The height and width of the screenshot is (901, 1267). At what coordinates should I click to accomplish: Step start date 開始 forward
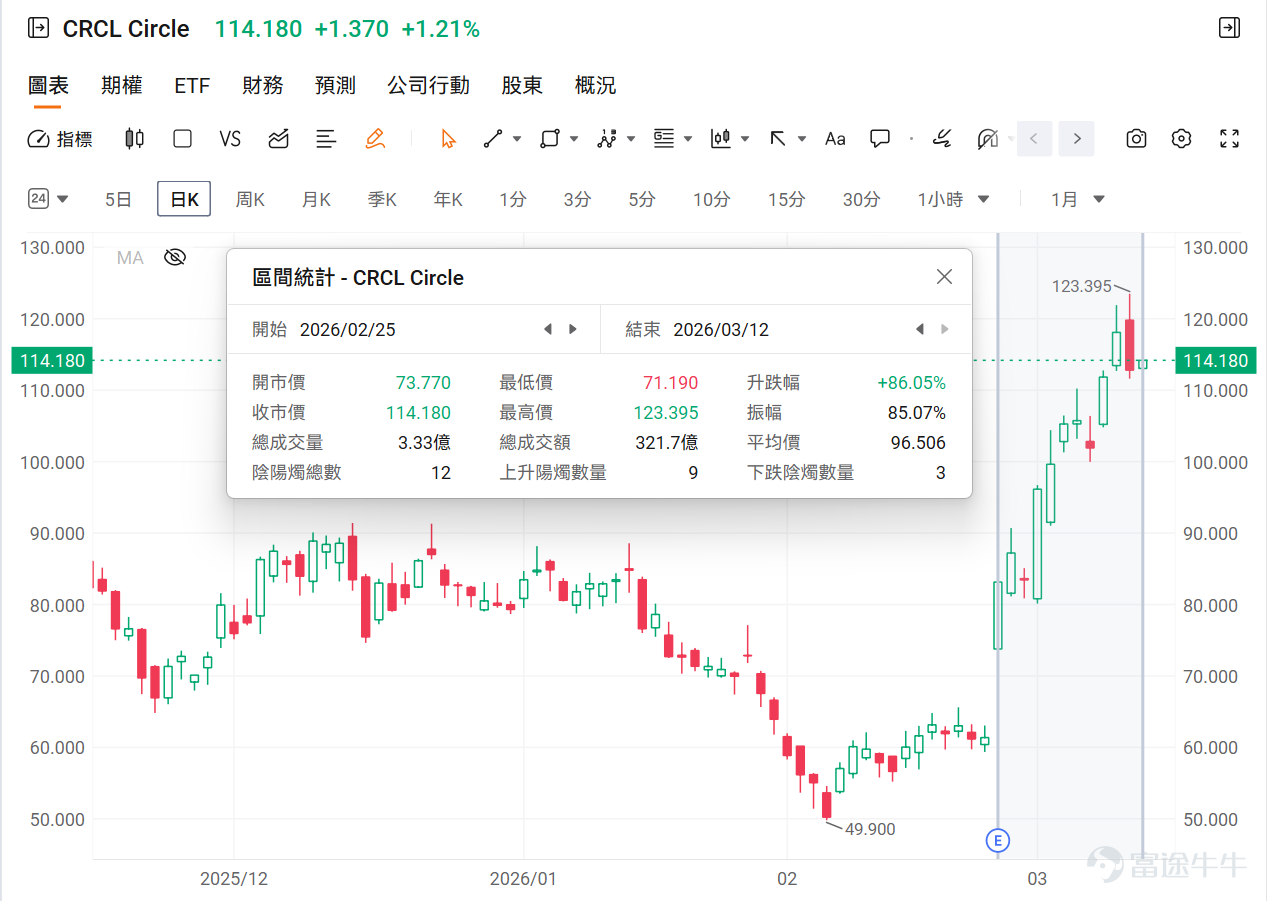click(573, 329)
